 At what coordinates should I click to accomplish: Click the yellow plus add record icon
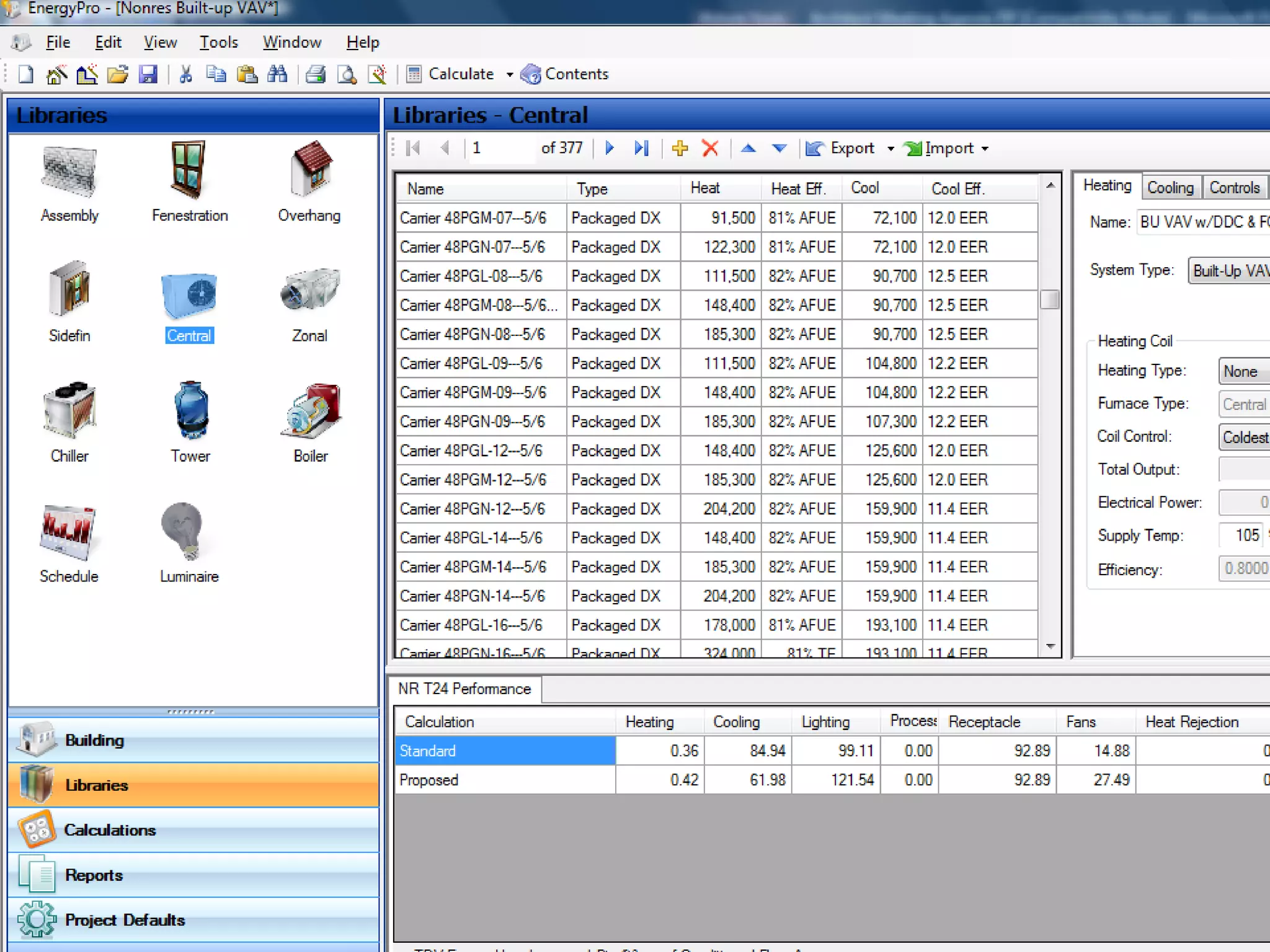(x=680, y=148)
